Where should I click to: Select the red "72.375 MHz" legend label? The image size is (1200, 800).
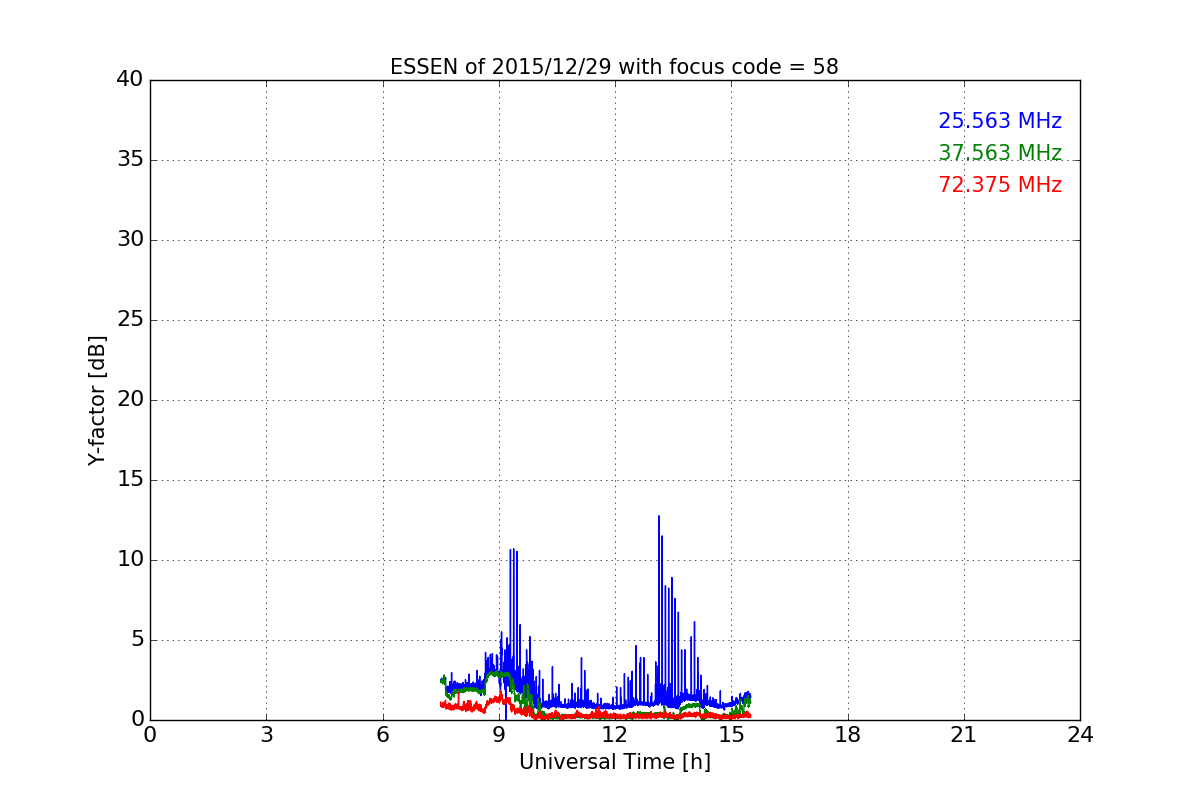click(1000, 185)
